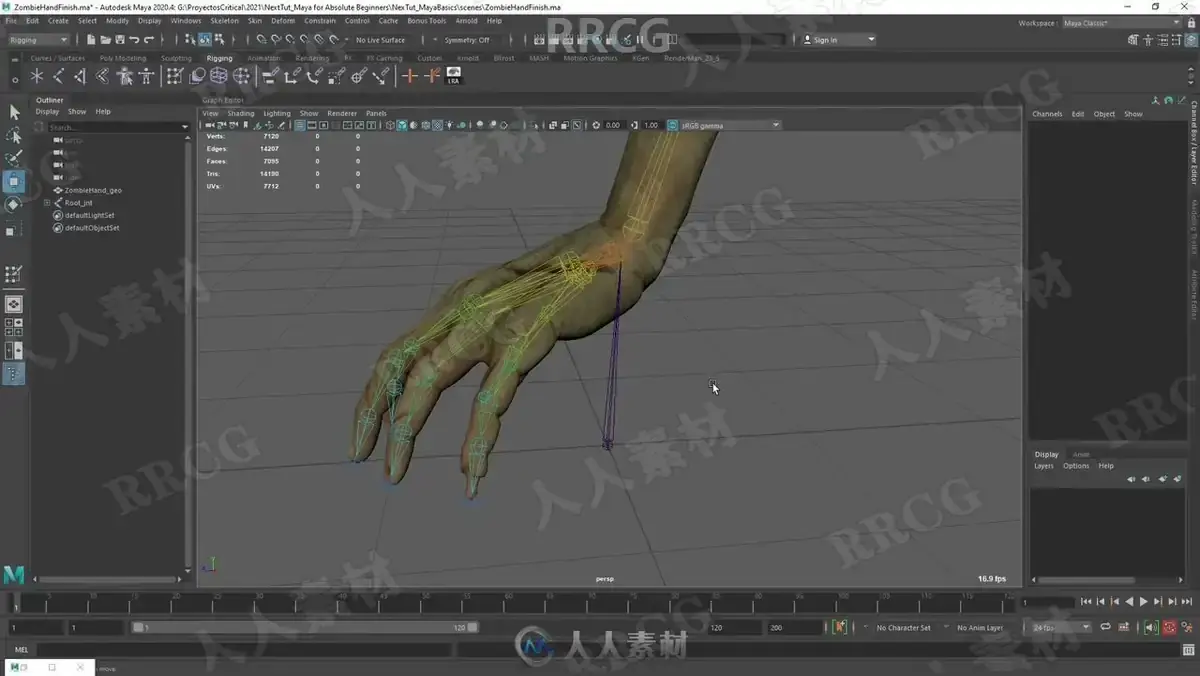
Task: Select ZombieHand_geo in the Outliner
Action: 93,190
